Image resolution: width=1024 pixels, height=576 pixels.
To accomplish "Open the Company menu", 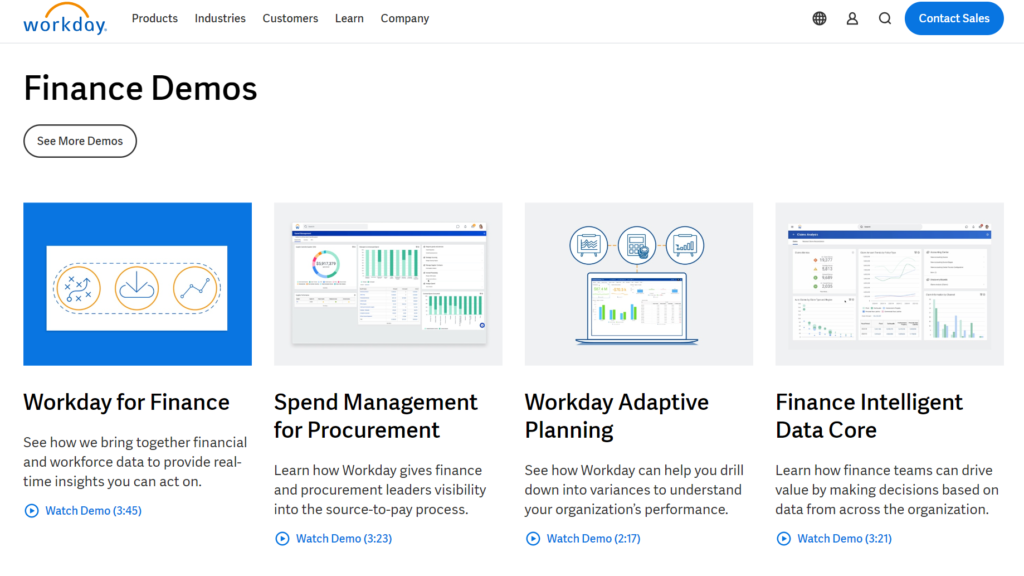I will point(405,18).
